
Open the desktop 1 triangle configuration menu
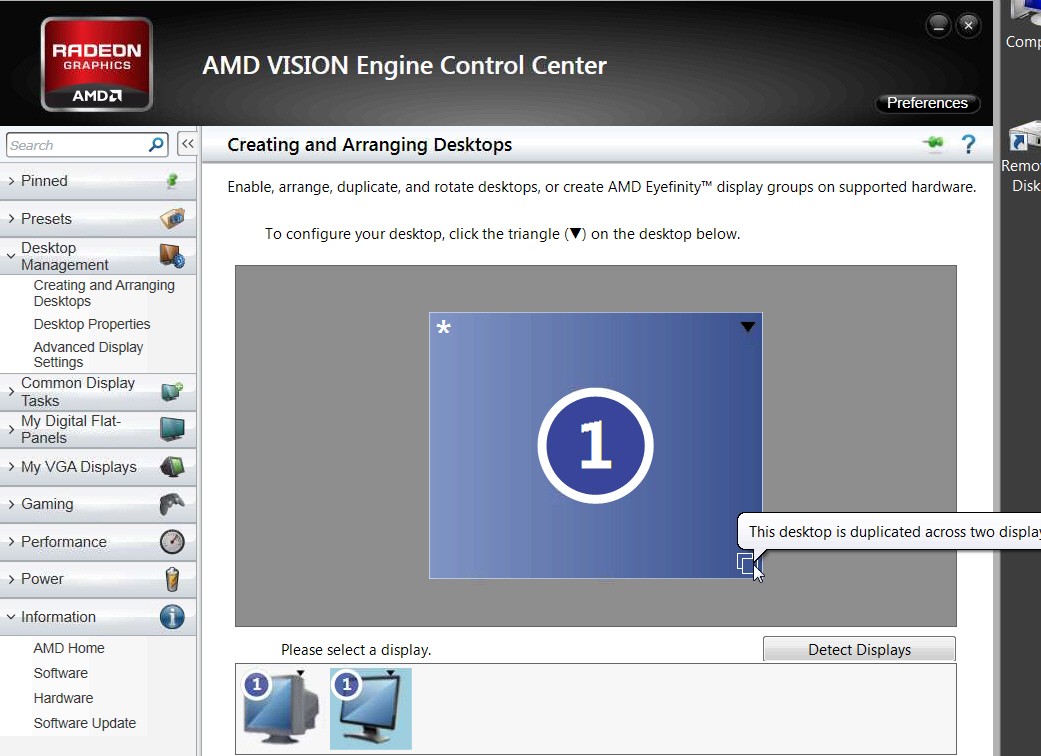pyautogui.click(x=748, y=327)
